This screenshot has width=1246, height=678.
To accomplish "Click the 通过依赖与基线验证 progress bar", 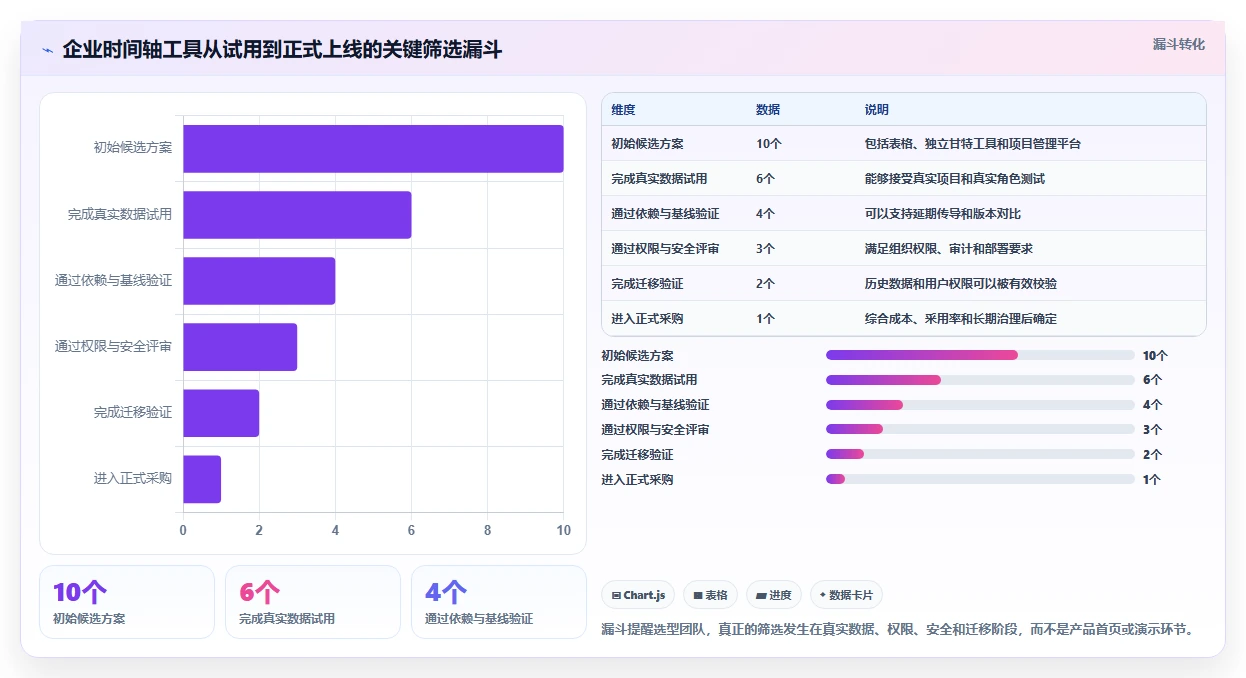I will point(980,405).
